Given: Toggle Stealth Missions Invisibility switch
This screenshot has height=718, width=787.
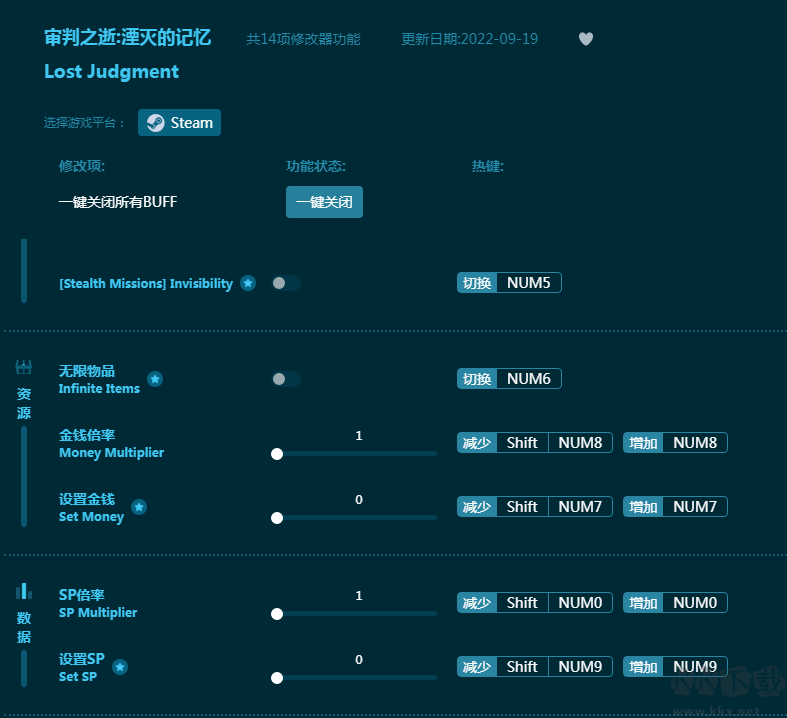Looking at the screenshot, I should pyautogui.click(x=286, y=283).
